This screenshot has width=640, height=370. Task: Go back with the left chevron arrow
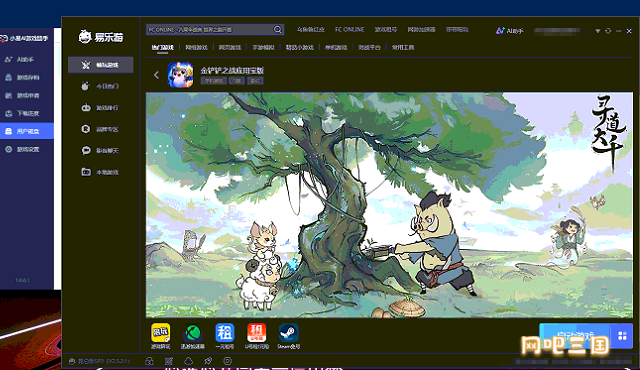pos(156,75)
